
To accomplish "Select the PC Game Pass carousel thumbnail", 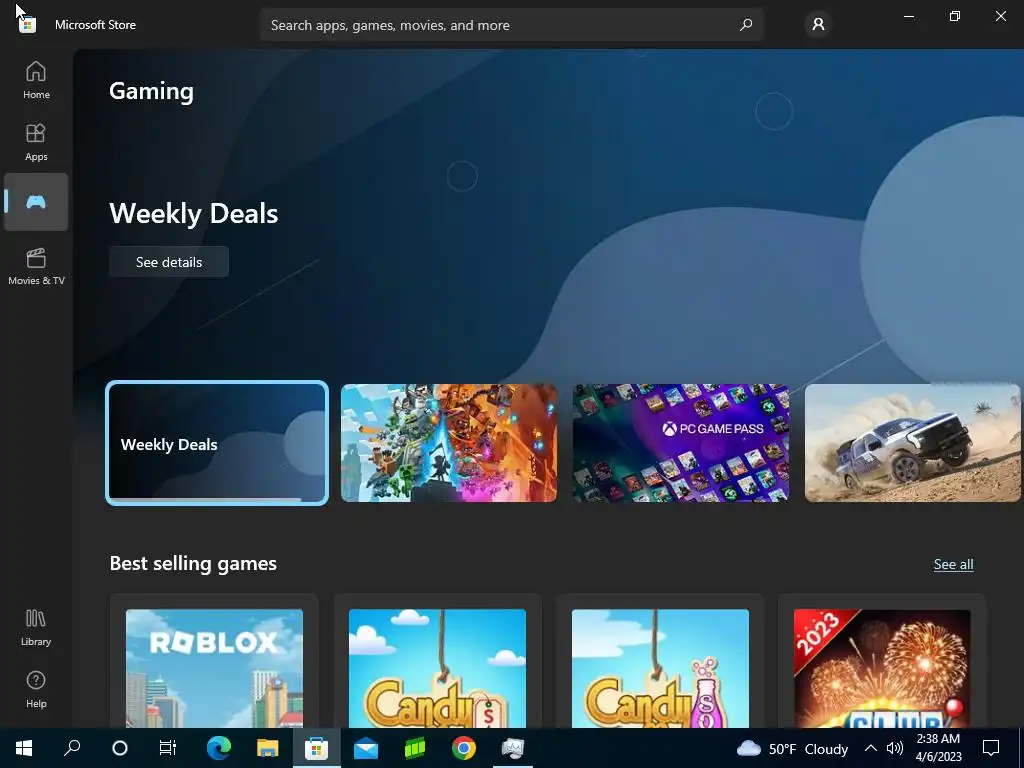I will (x=680, y=443).
